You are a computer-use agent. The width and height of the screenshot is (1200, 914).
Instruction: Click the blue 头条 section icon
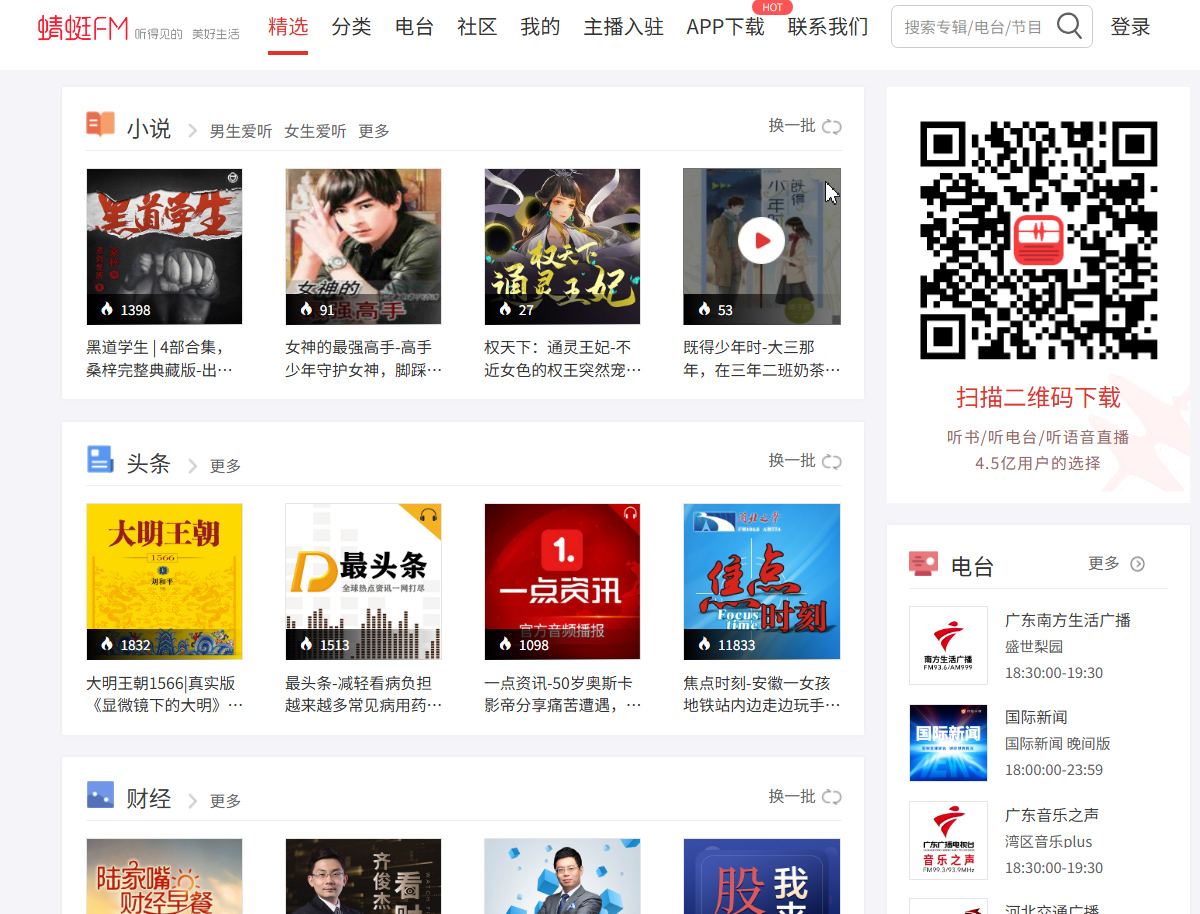point(100,460)
